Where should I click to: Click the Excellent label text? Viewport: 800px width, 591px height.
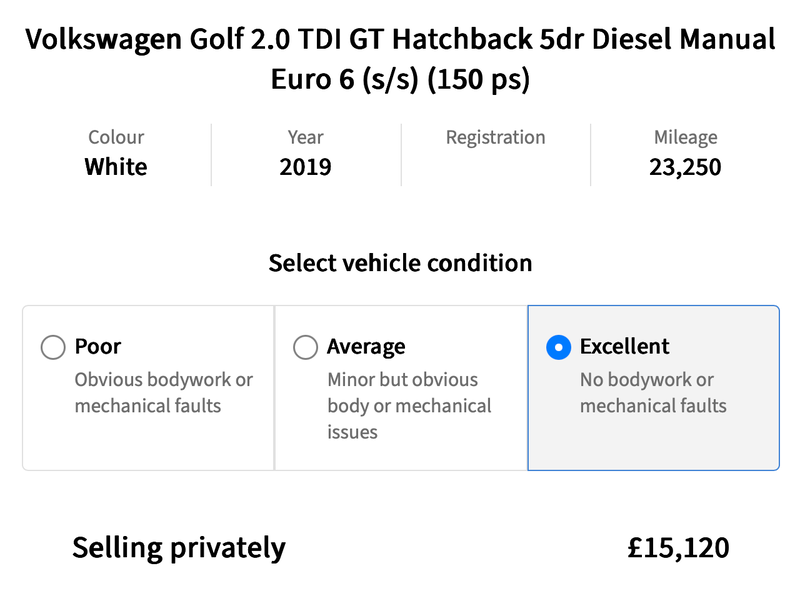pyautogui.click(x=624, y=347)
